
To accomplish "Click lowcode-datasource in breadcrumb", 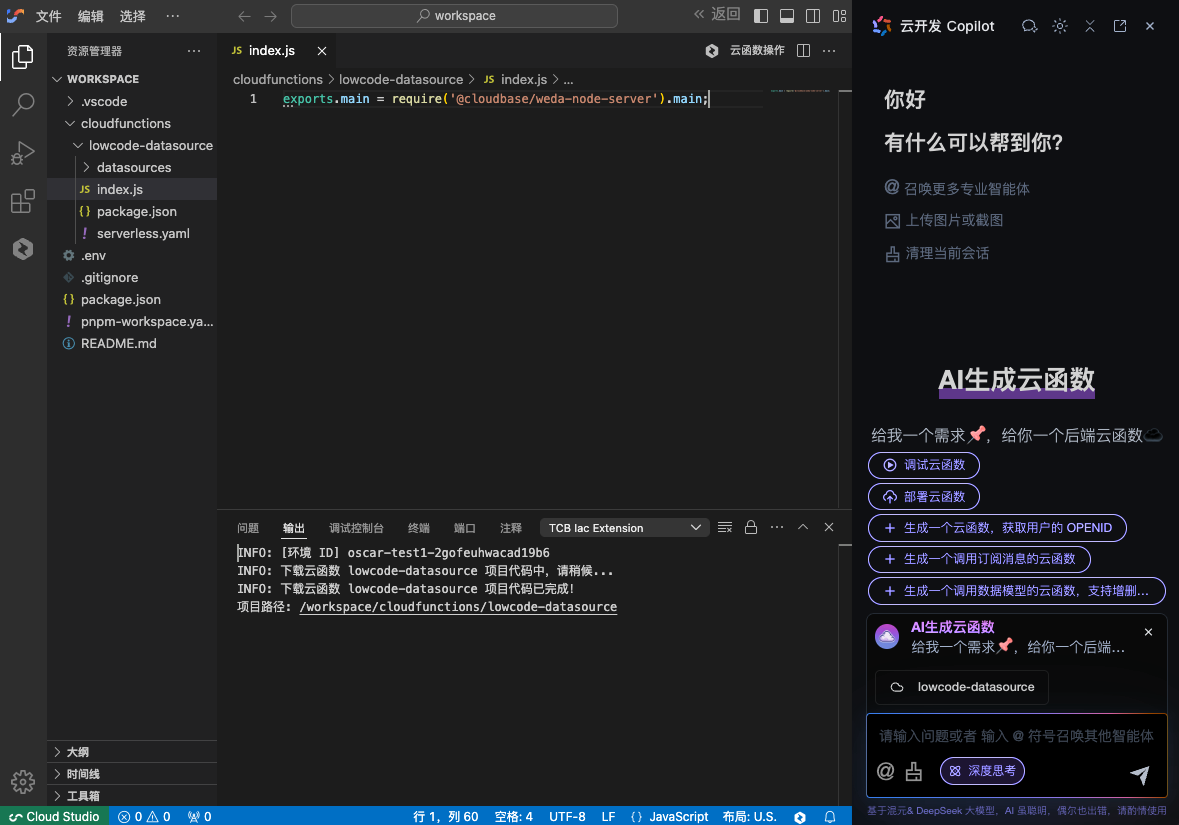I will pos(401,80).
